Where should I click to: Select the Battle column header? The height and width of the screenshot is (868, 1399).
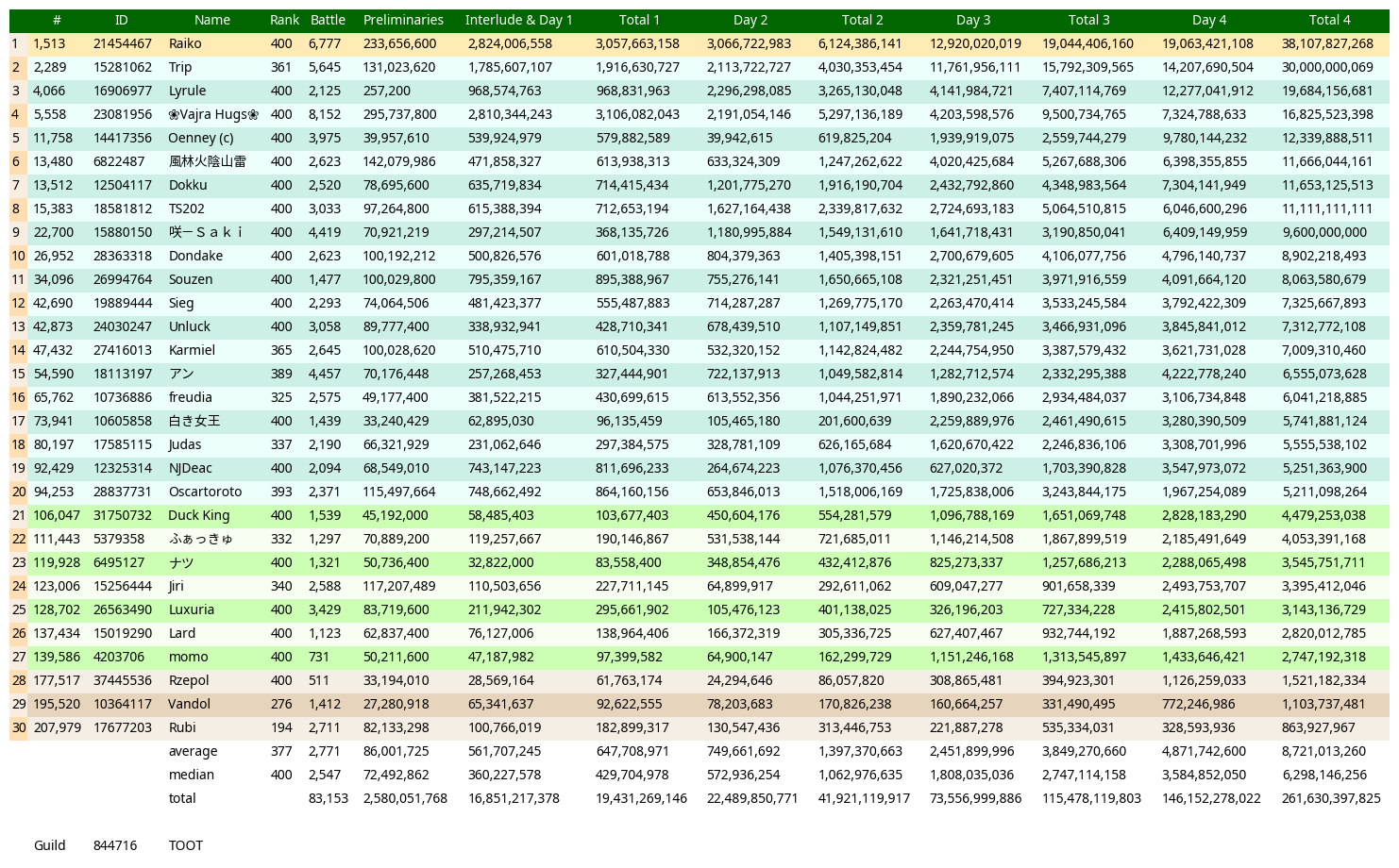click(328, 20)
